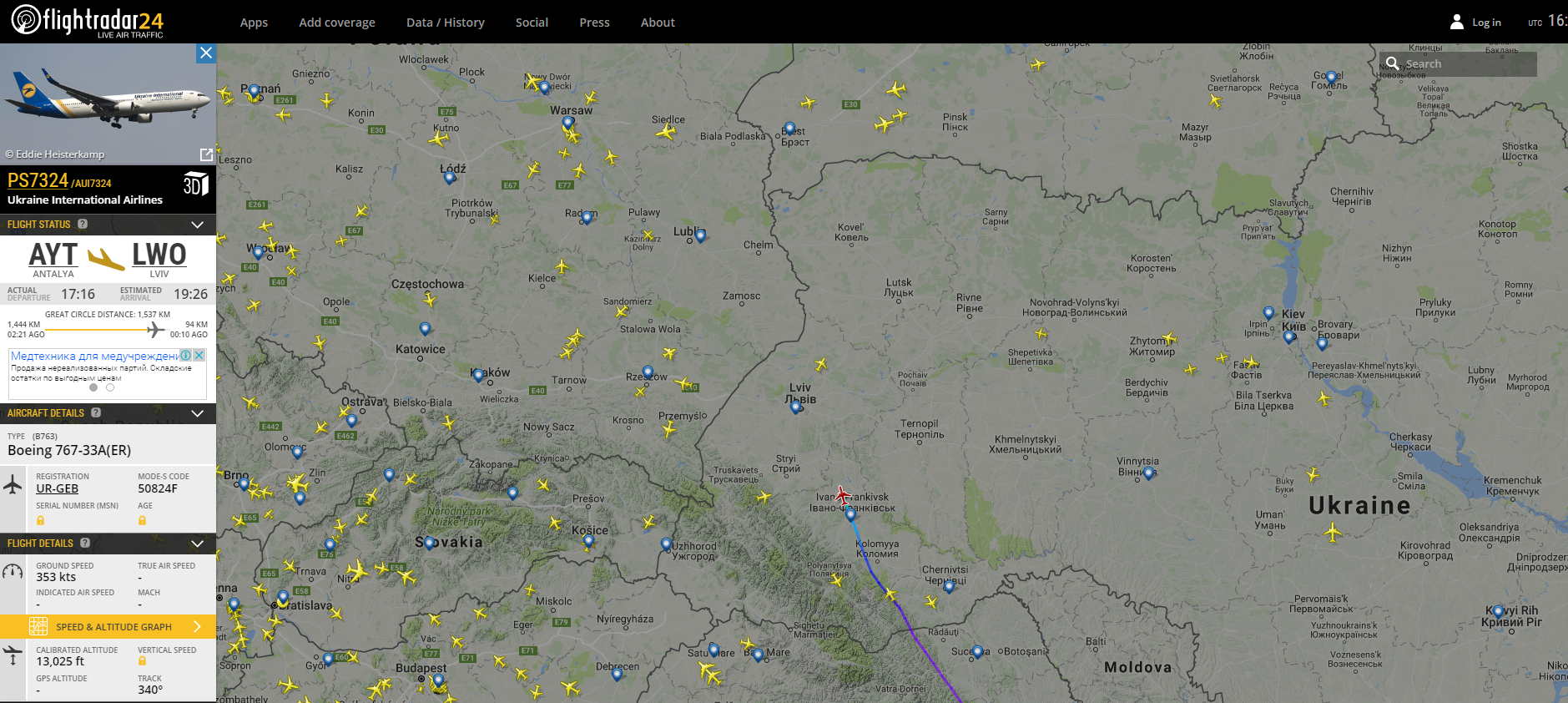This screenshot has width=1568, height=703.
Task: Select the red highlighted plane near Ivano-Frankivsk
Action: (842, 495)
